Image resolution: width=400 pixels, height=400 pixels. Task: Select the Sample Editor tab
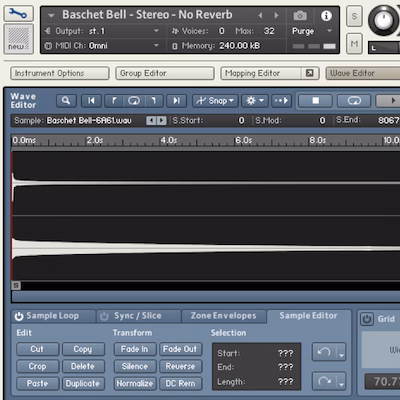[308, 316]
